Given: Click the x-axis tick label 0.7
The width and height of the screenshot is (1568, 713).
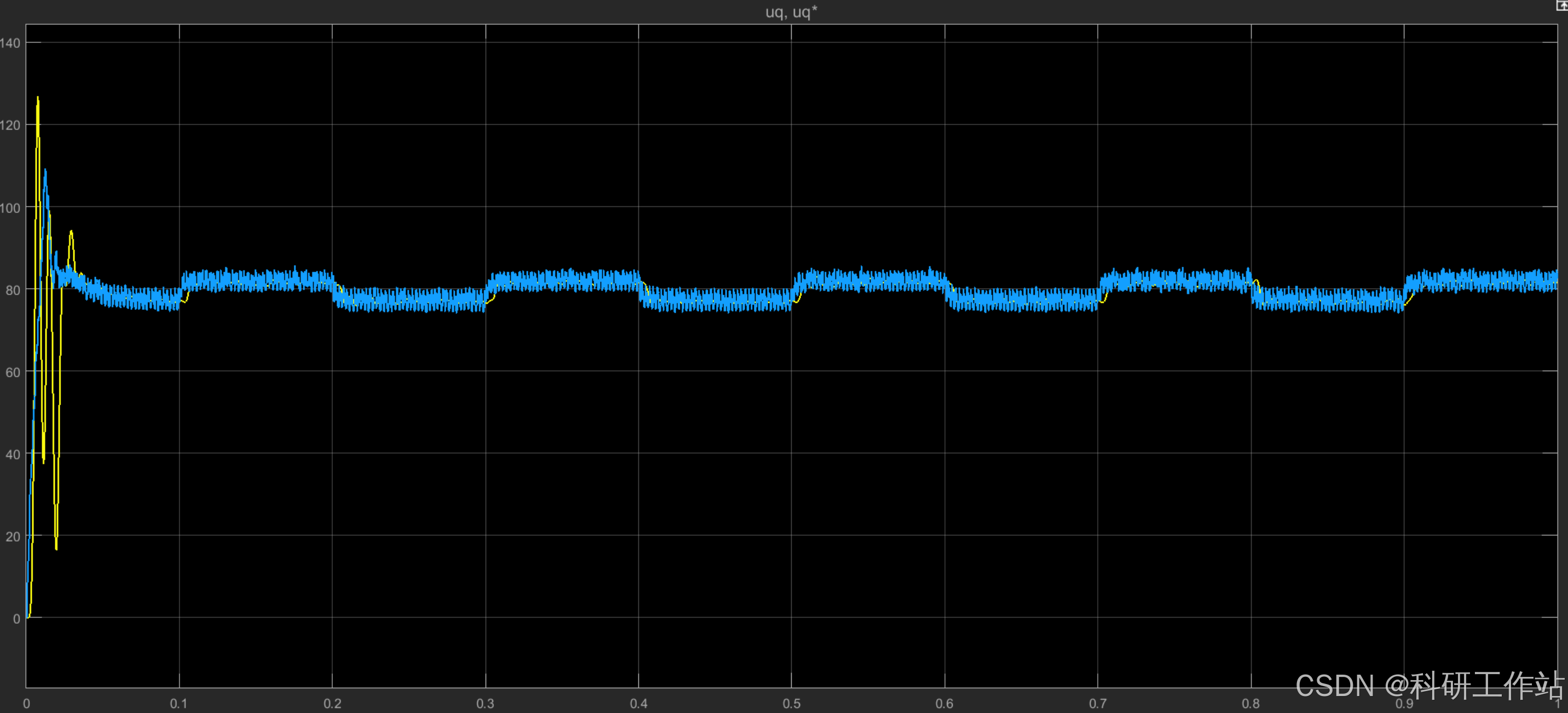Looking at the screenshot, I should coord(1098,703).
